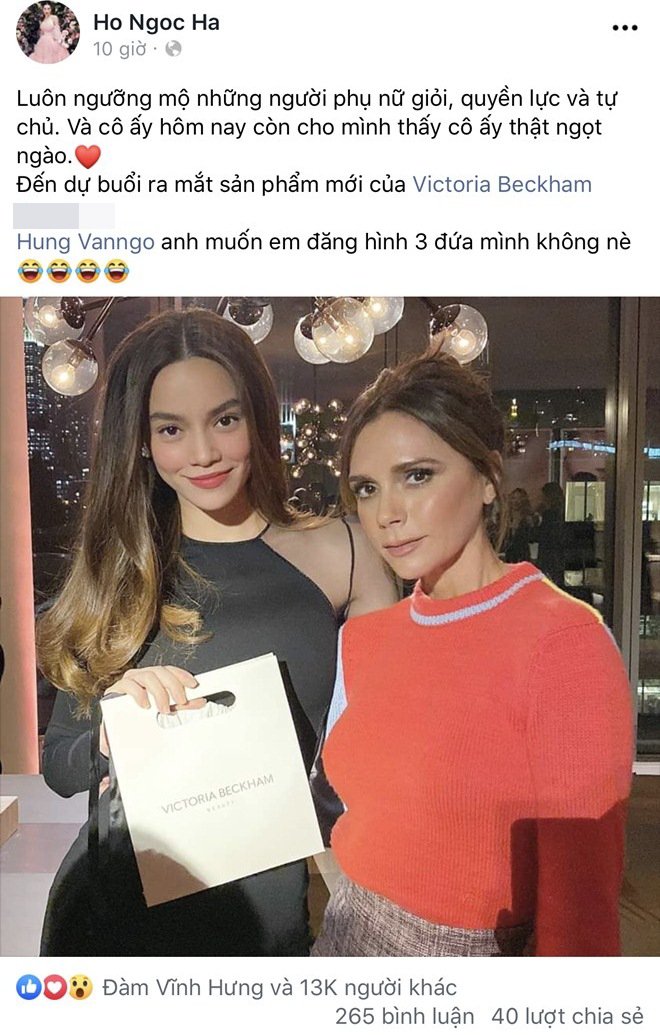Open the 265 bình luận comments
This screenshot has width=660, height=1035.
(405, 1017)
